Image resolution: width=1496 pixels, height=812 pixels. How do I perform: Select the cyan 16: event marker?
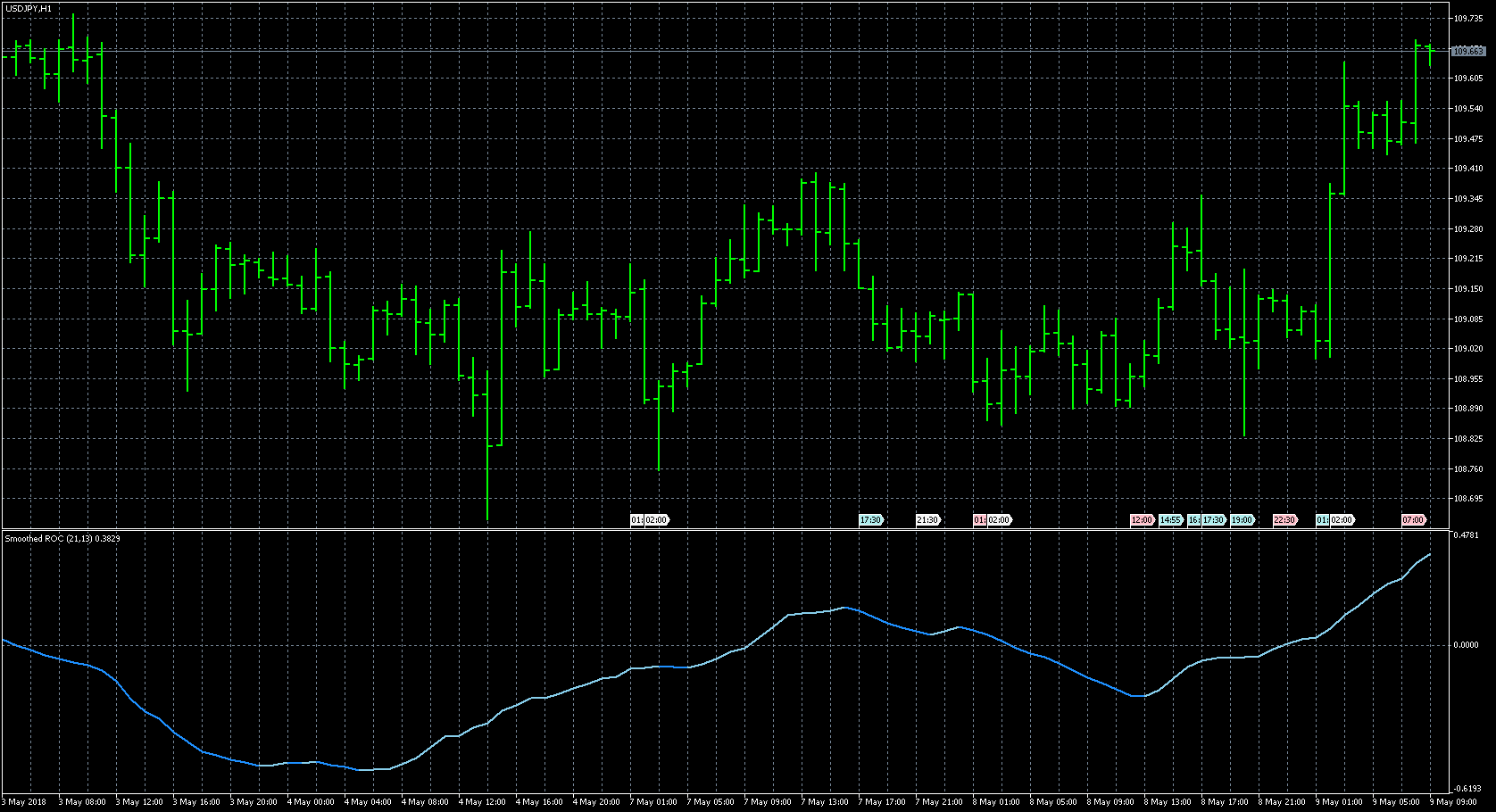tap(1193, 520)
